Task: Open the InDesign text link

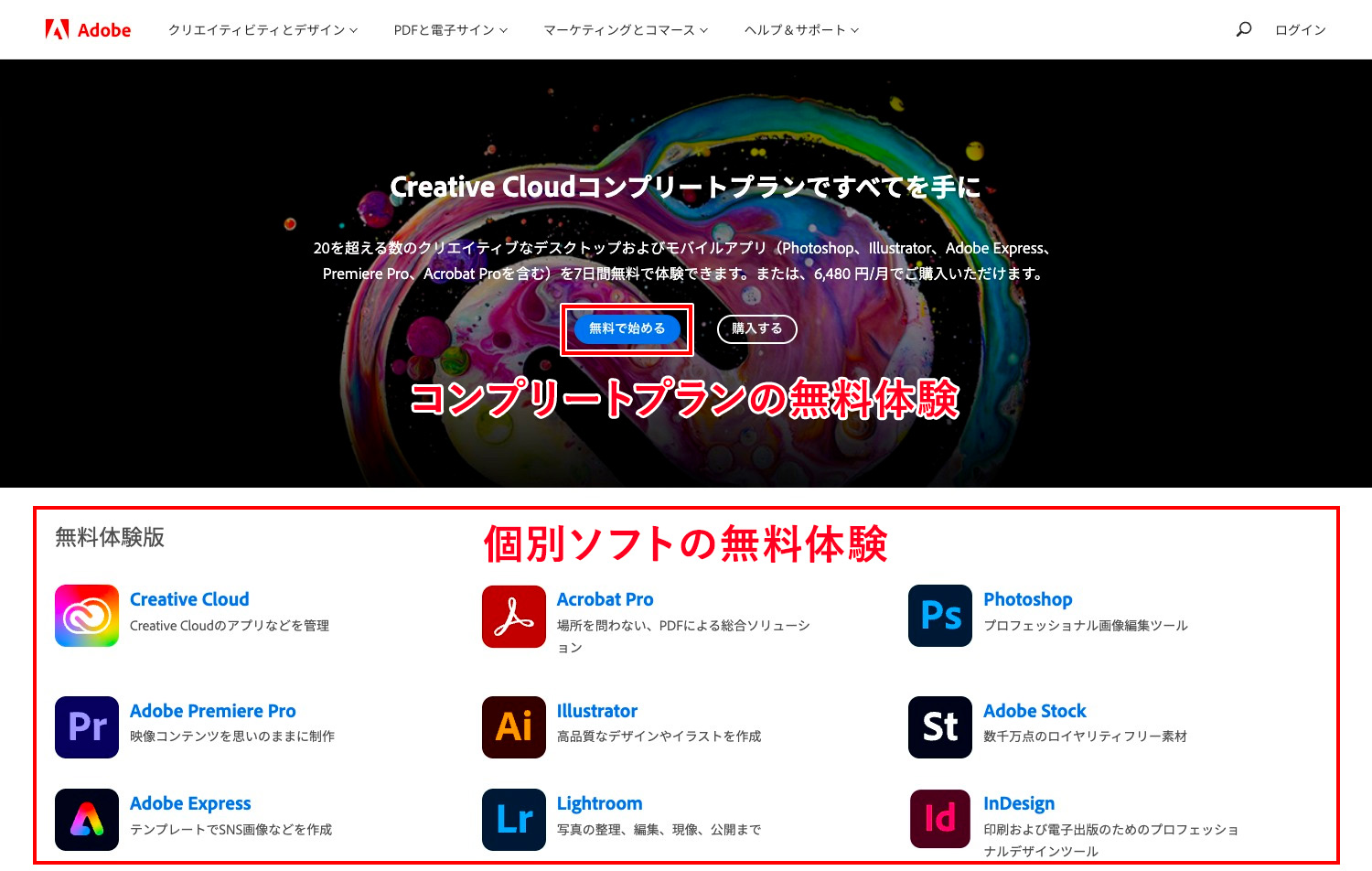Action: [x=1019, y=803]
